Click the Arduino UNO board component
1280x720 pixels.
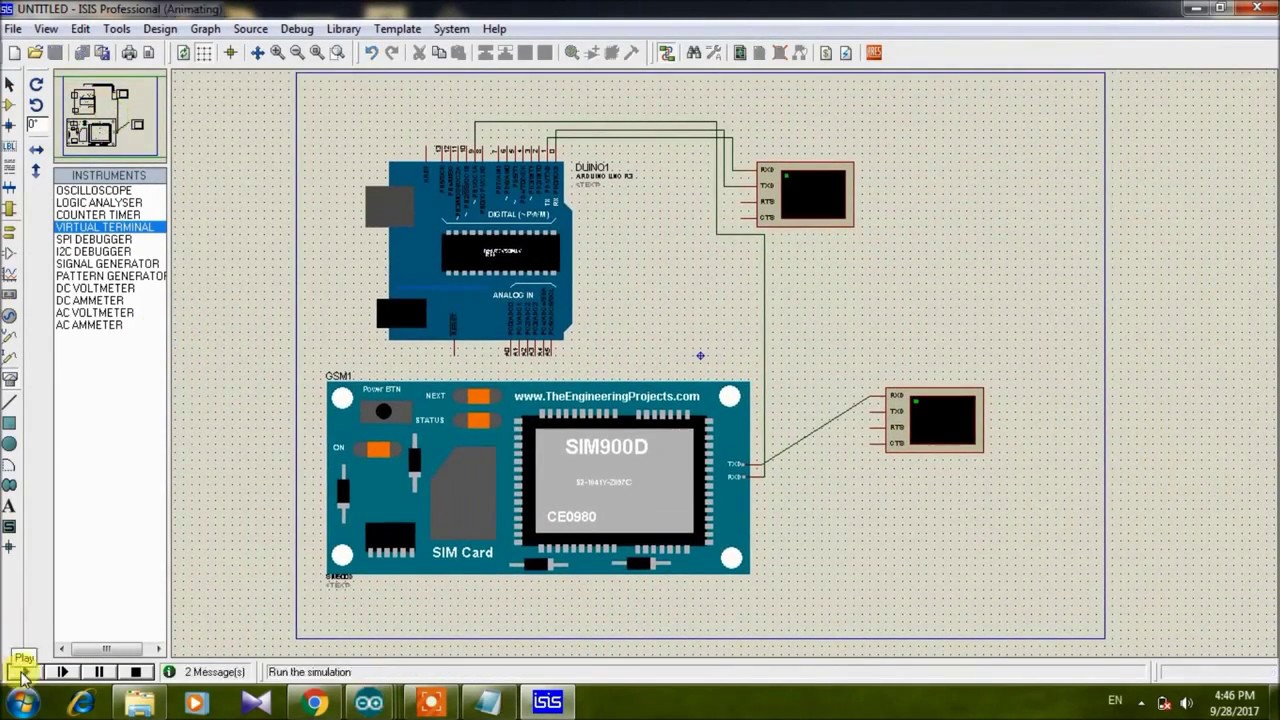point(475,250)
